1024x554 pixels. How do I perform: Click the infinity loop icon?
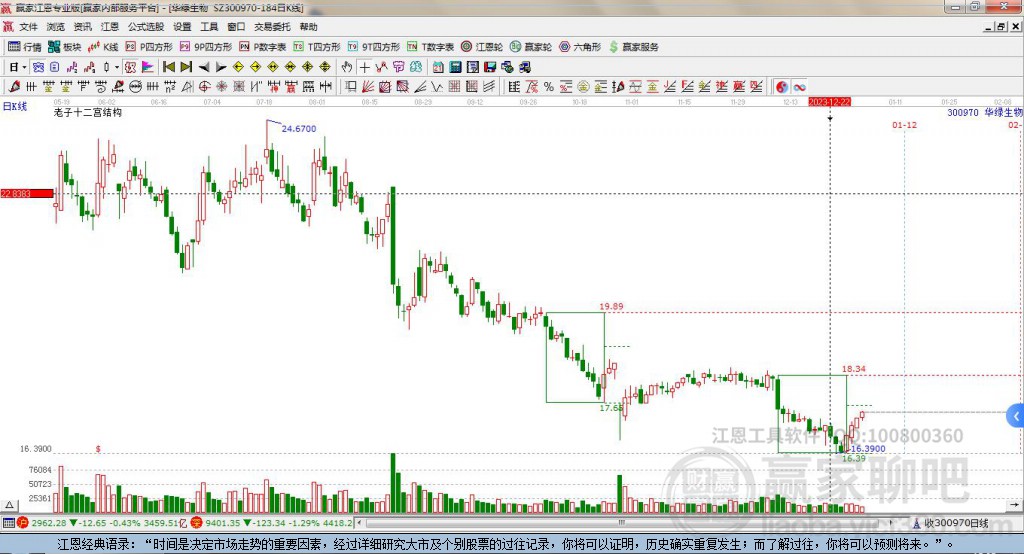pyautogui.click(x=799, y=87)
